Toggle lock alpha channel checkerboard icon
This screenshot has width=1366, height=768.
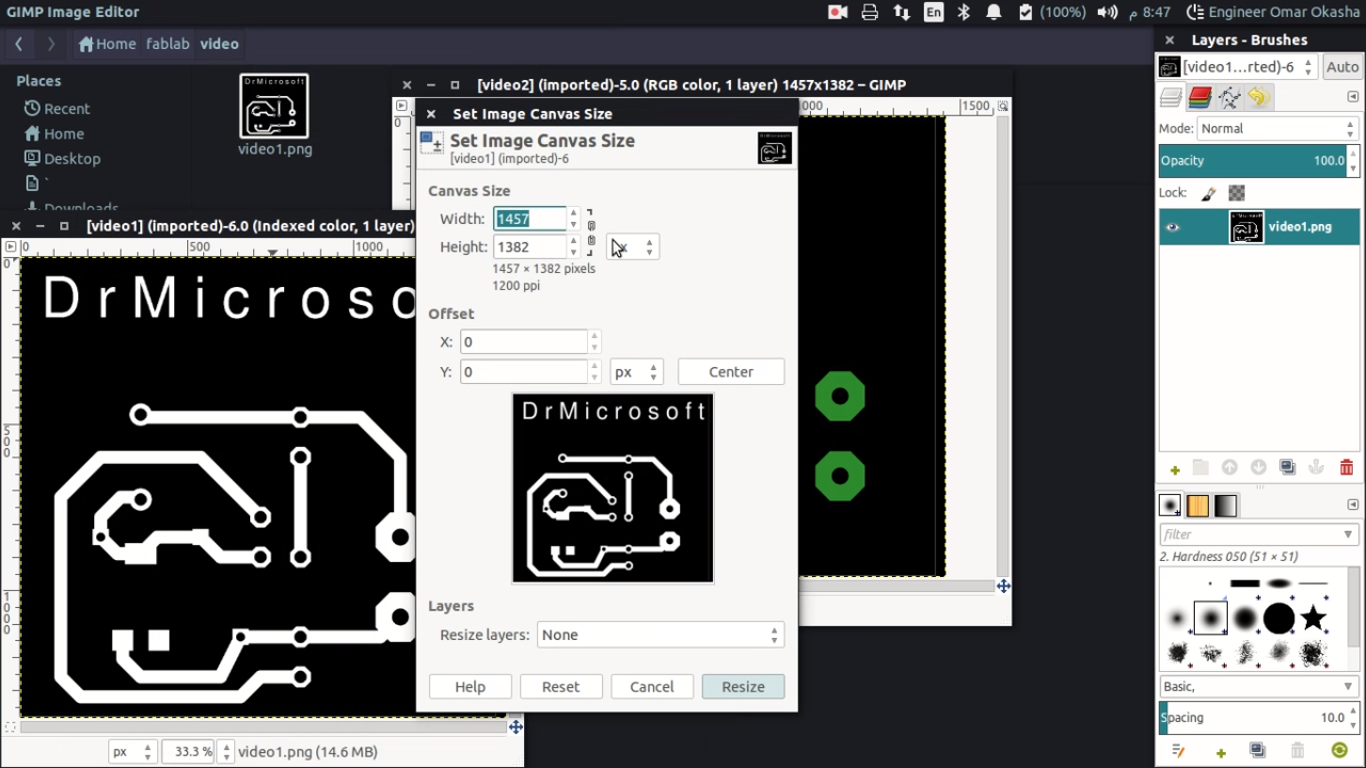tap(1237, 193)
